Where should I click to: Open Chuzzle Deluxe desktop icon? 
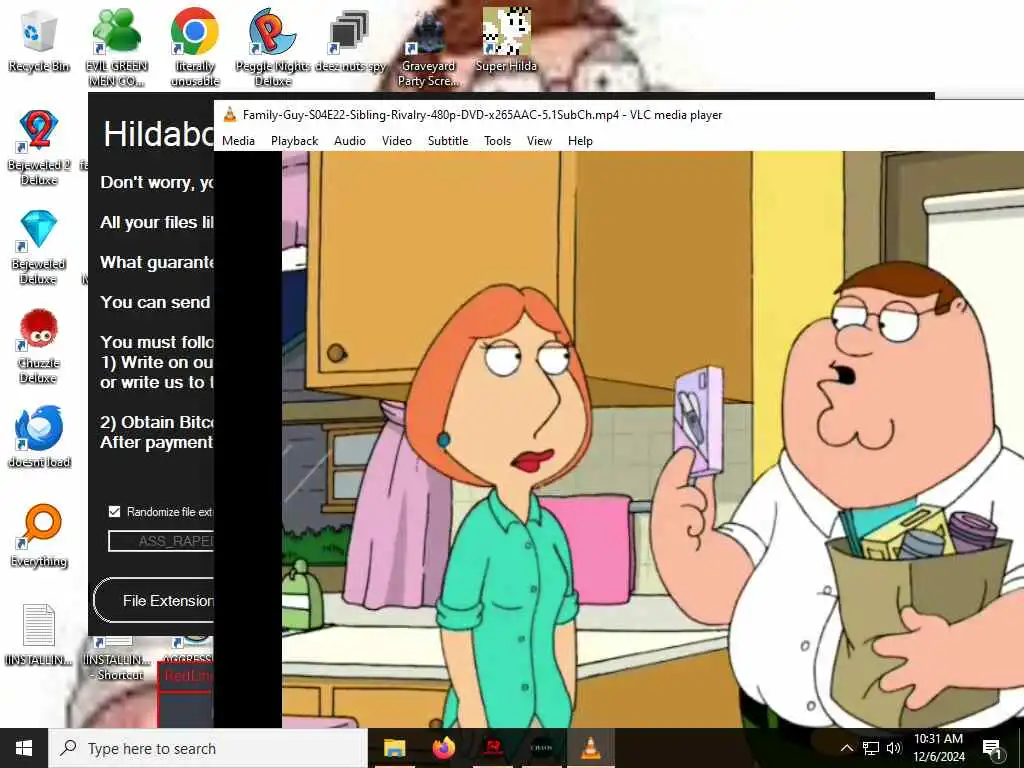pos(39,346)
